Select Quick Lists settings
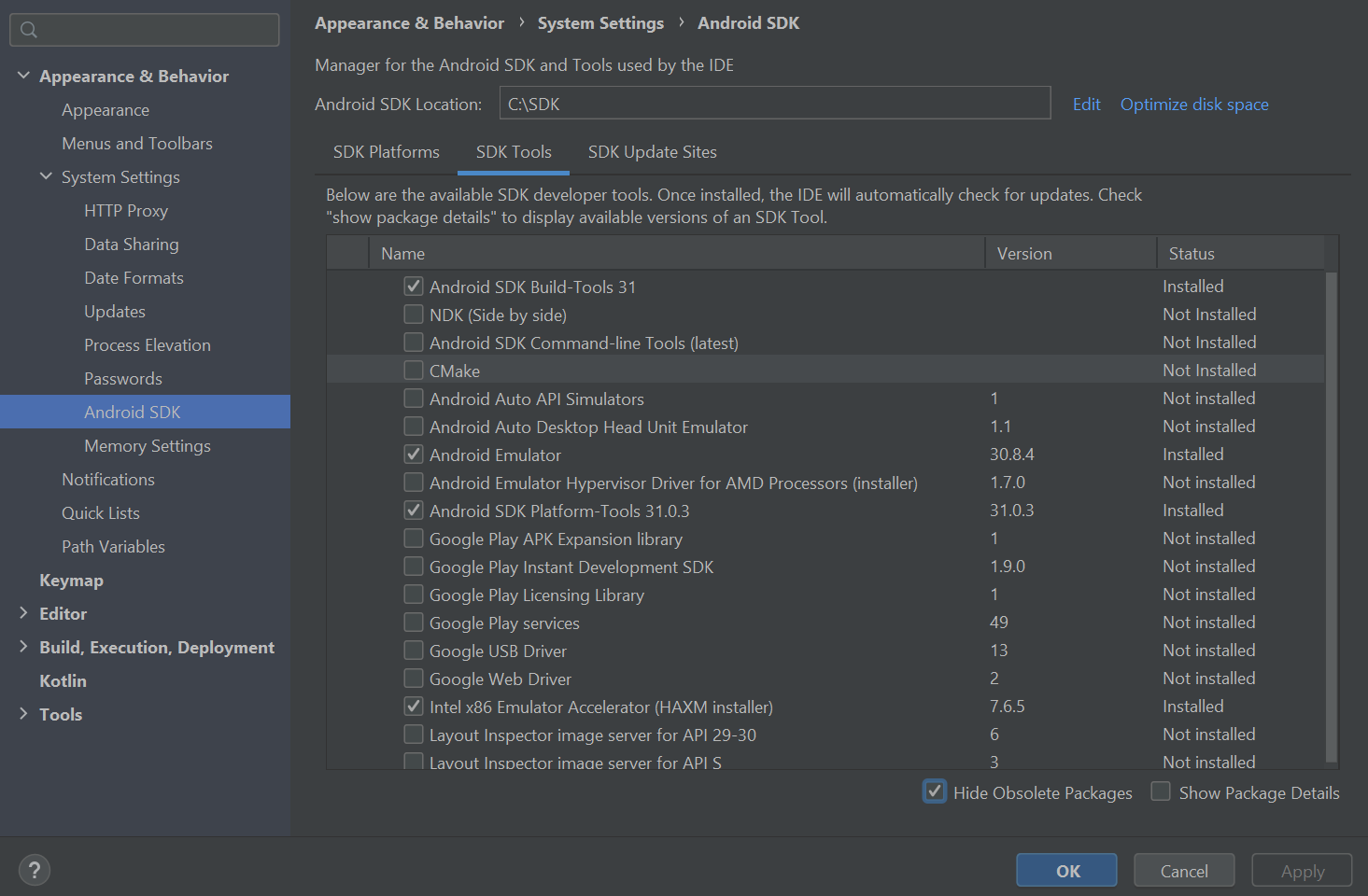This screenshot has width=1368, height=896. tap(101, 513)
